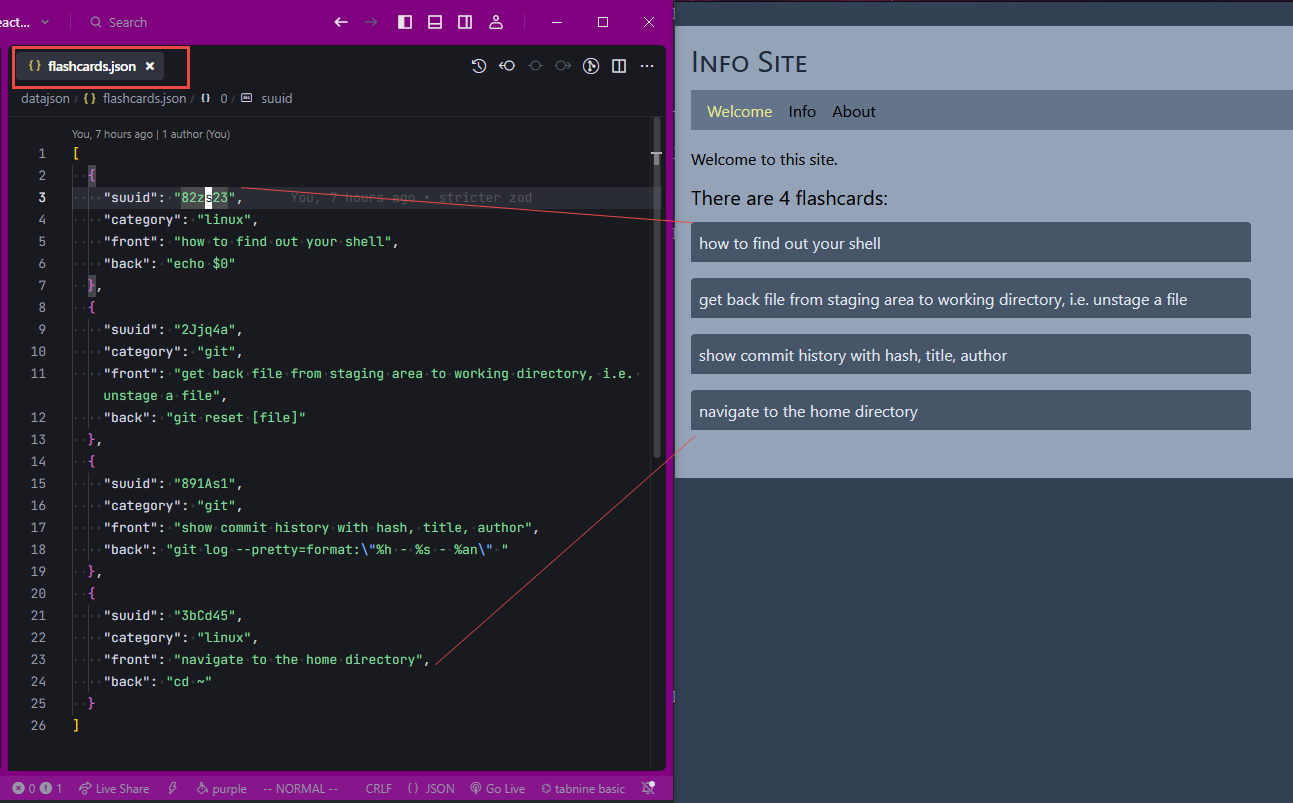
Task: Click "category": "linux" on line 4
Action: click(181, 220)
